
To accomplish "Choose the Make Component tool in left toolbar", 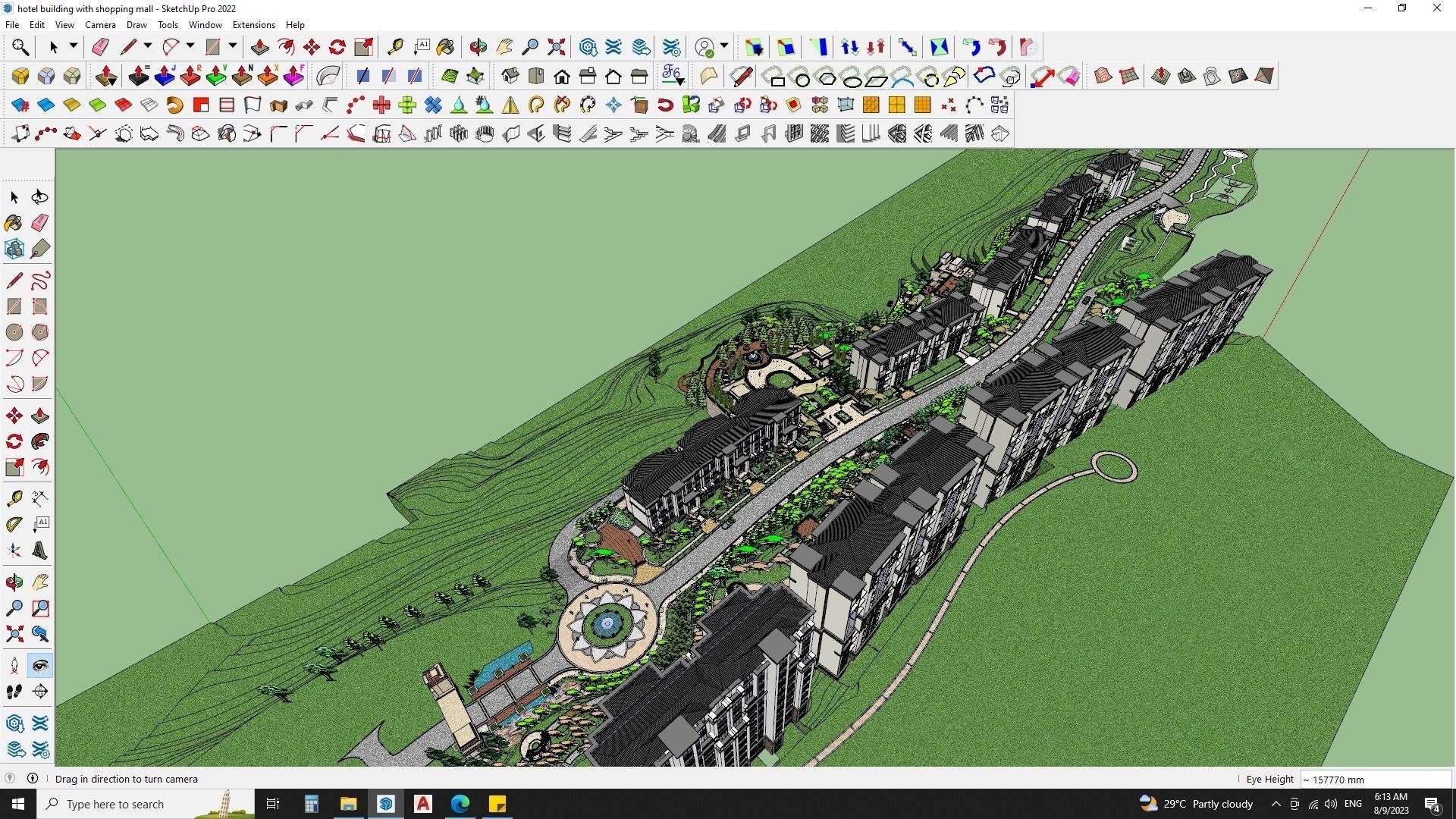I will click(14, 249).
